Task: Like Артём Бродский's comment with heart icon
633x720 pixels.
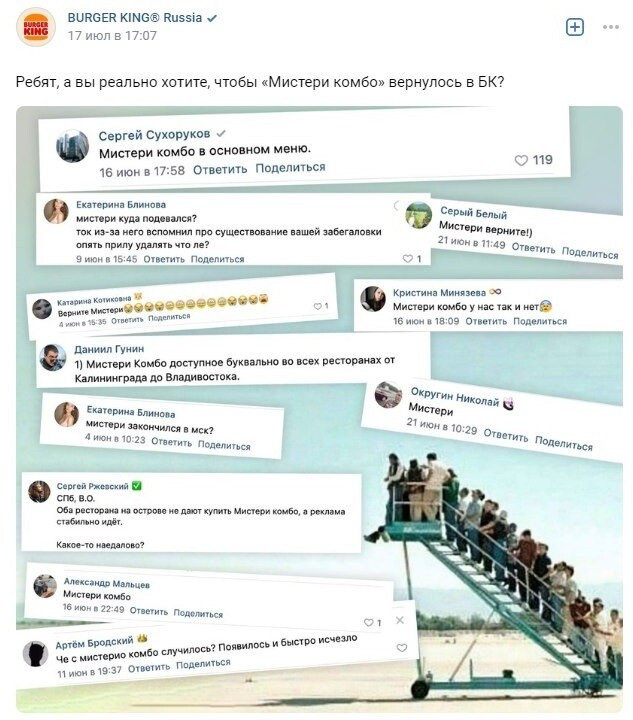Action: 402,647
